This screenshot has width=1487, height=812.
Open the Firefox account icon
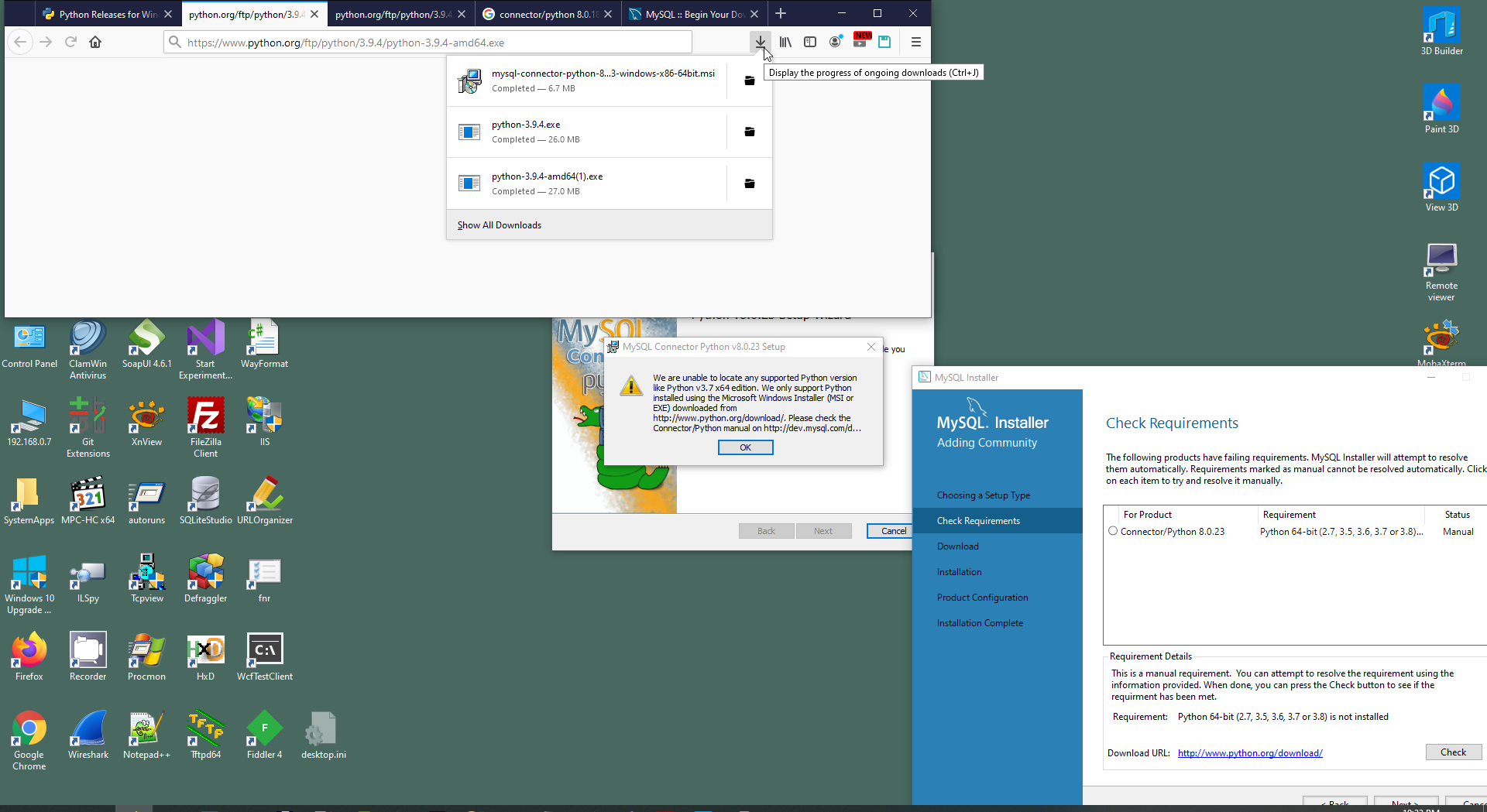(835, 42)
